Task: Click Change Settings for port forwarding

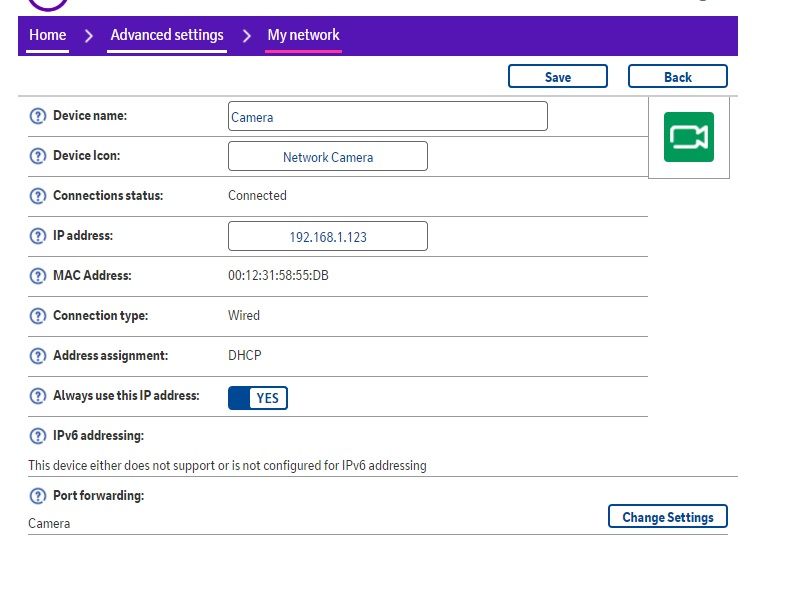Action: [x=667, y=517]
